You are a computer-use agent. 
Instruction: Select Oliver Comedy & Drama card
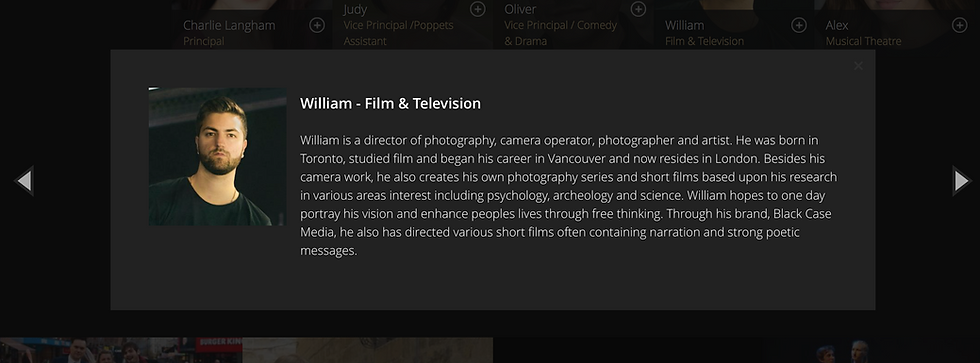(x=573, y=24)
